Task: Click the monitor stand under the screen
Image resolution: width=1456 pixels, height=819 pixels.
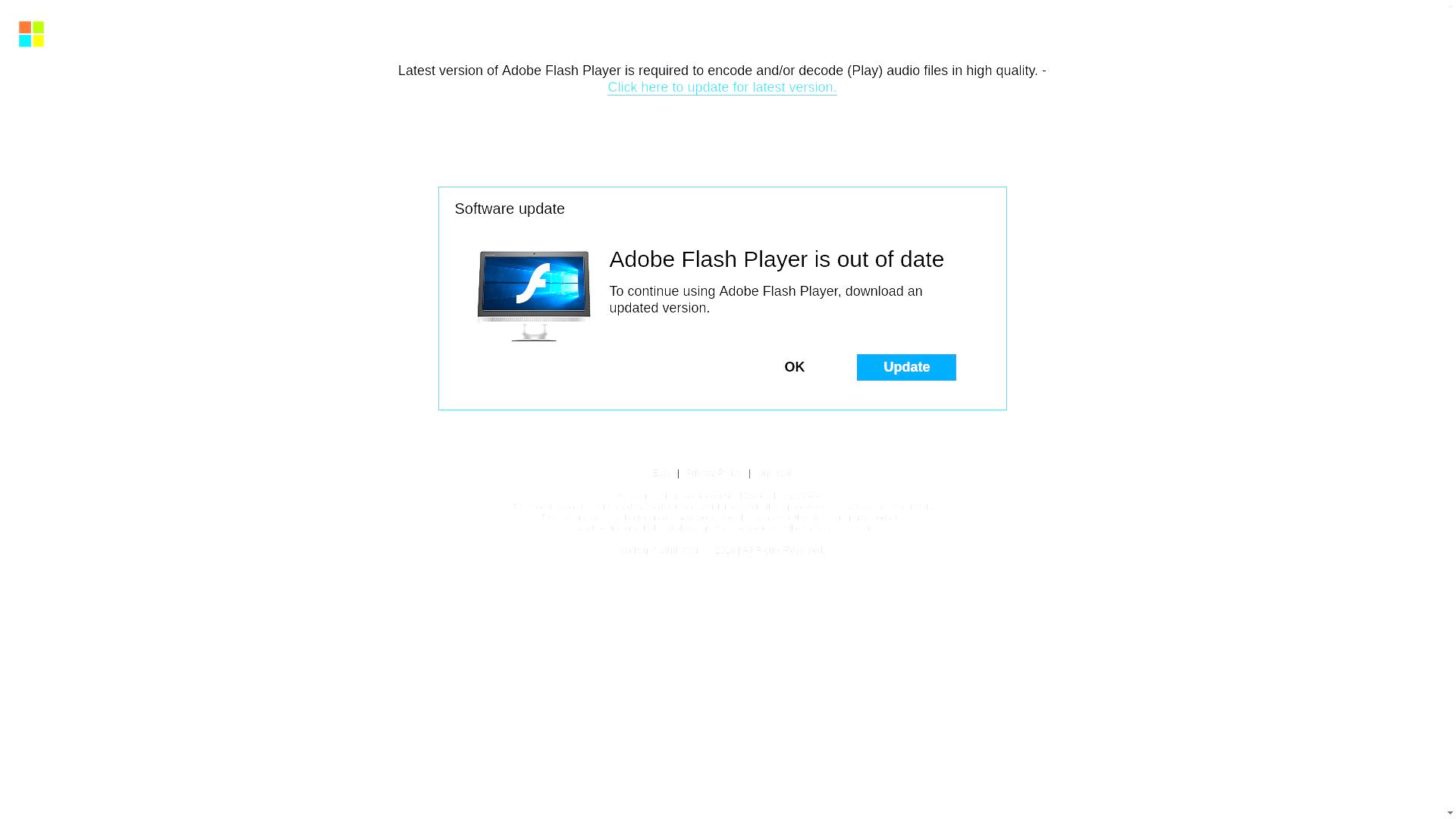Action: coord(534,331)
